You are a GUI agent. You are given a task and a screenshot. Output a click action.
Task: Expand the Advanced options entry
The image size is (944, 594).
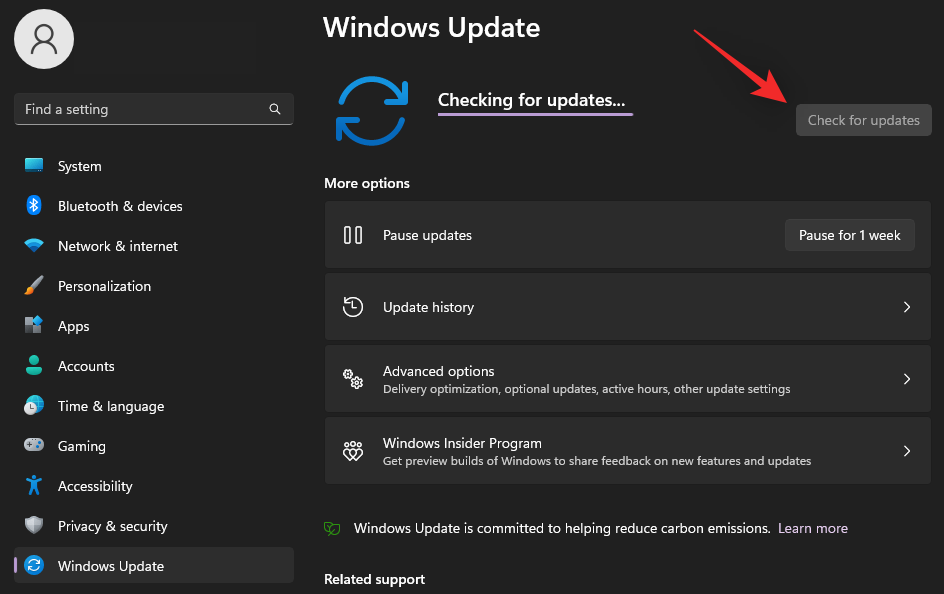coord(628,379)
